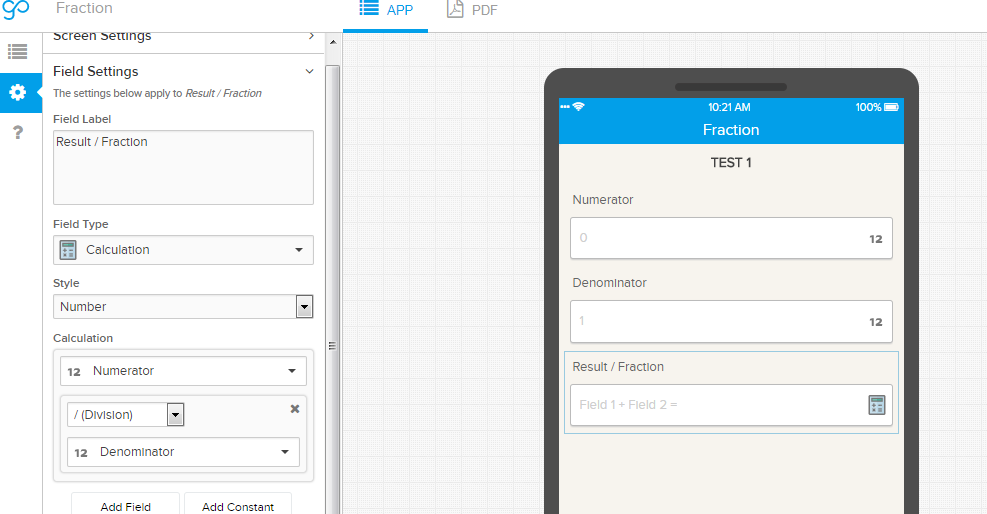Viewport: 987px width, 514px height.
Task: Click the Add Constant button
Action: click(238, 506)
